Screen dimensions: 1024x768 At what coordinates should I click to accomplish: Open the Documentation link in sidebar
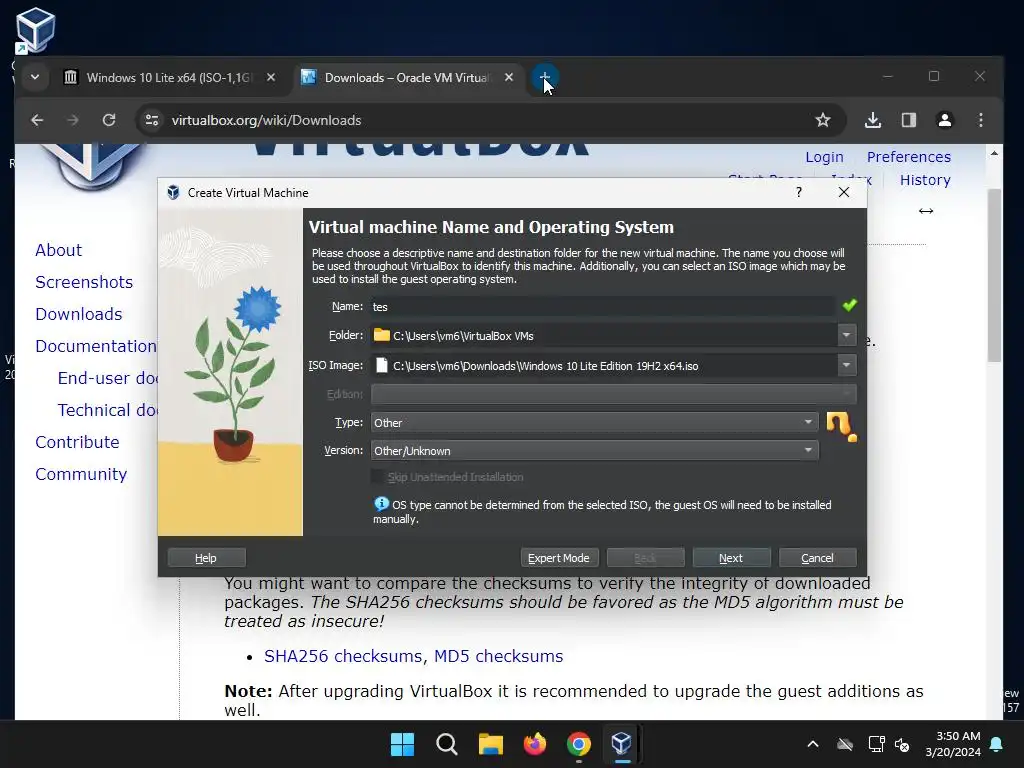pos(95,346)
